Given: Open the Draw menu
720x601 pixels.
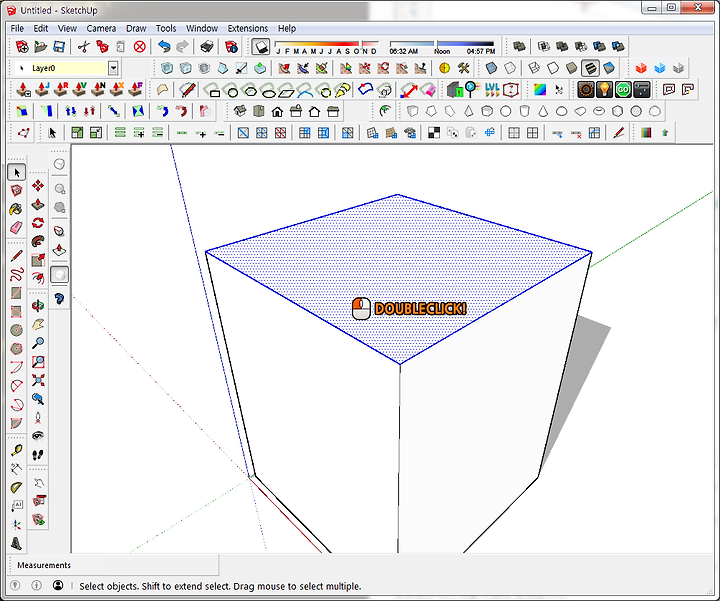Looking at the screenshot, I should point(136,28).
